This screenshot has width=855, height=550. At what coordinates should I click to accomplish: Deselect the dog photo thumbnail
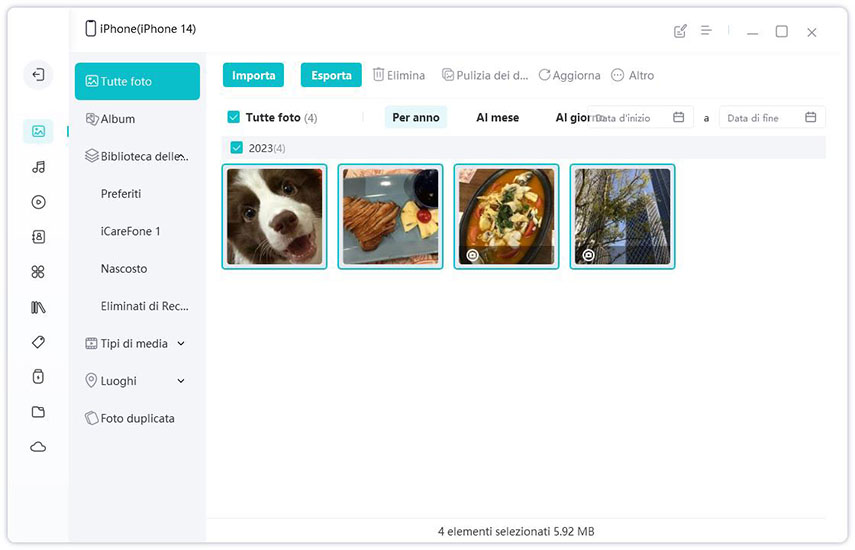[274, 216]
